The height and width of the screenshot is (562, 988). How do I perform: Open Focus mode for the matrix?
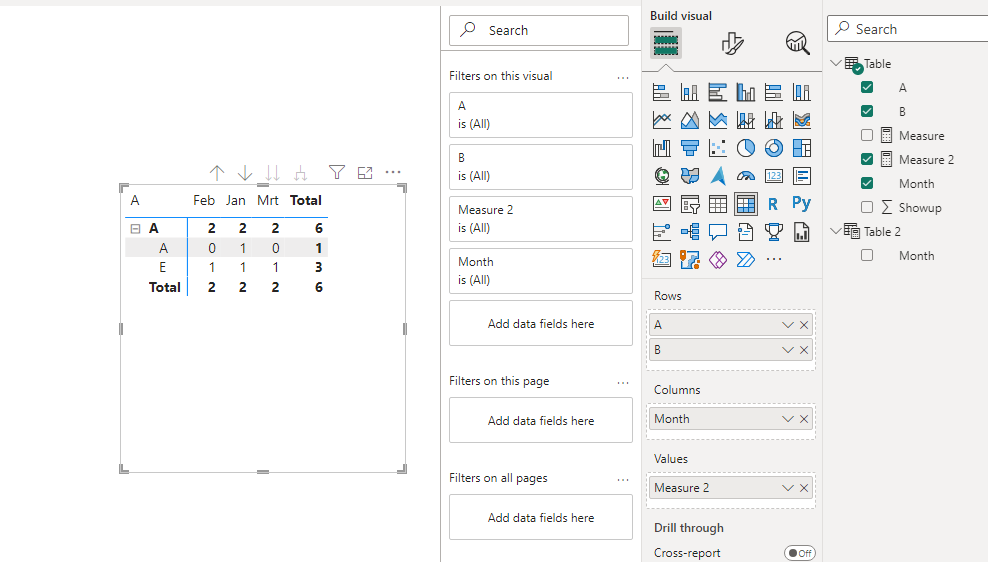click(x=365, y=173)
